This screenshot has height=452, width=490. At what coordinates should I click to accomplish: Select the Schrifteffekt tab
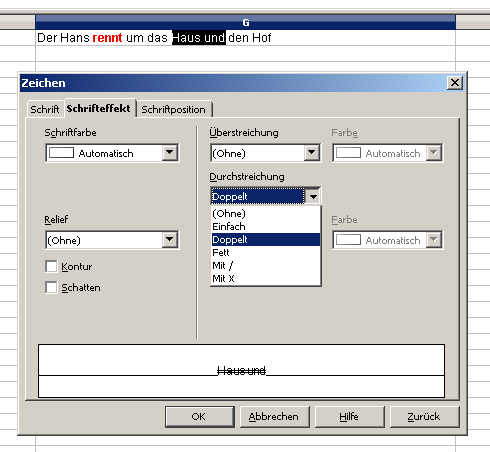(x=99, y=108)
